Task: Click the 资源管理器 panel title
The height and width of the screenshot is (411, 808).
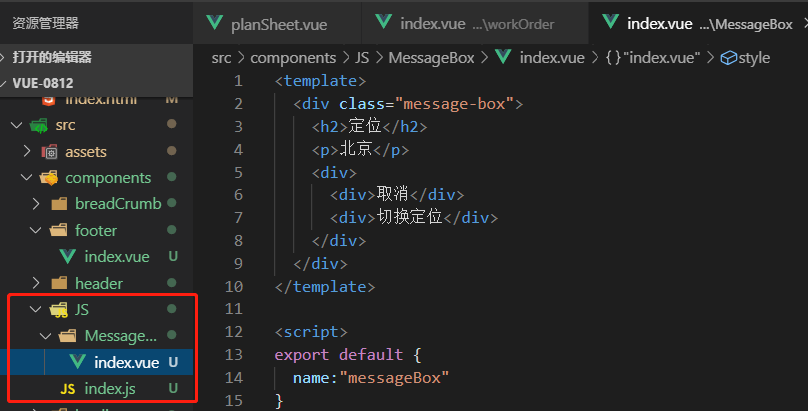Action: click(x=45, y=23)
